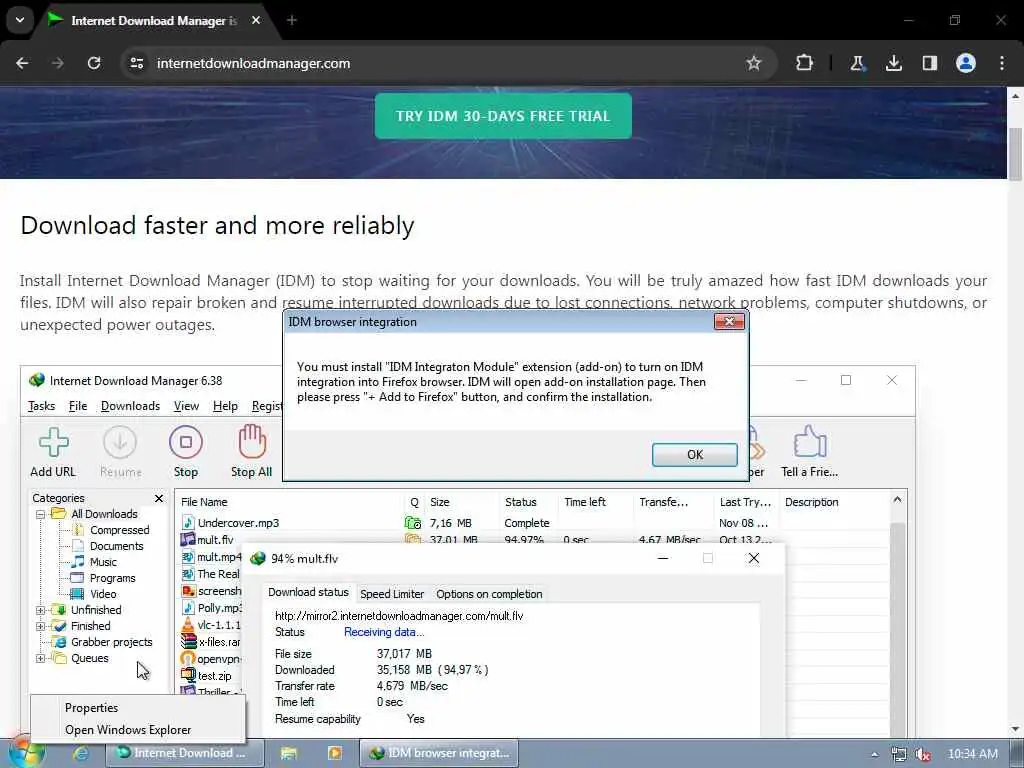Open the Downloads menu

coord(131,406)
